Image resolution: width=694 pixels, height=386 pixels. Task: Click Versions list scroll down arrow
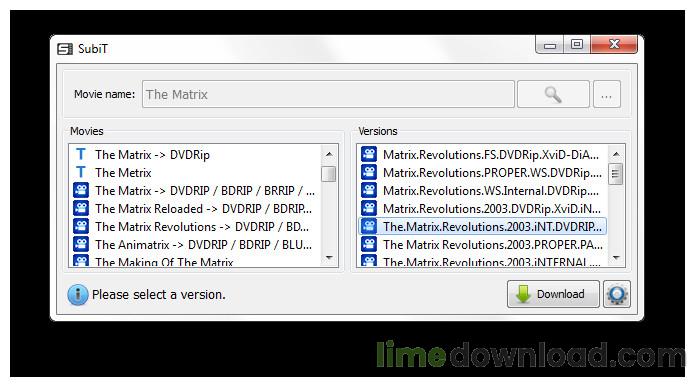click(x=616, y=258)
